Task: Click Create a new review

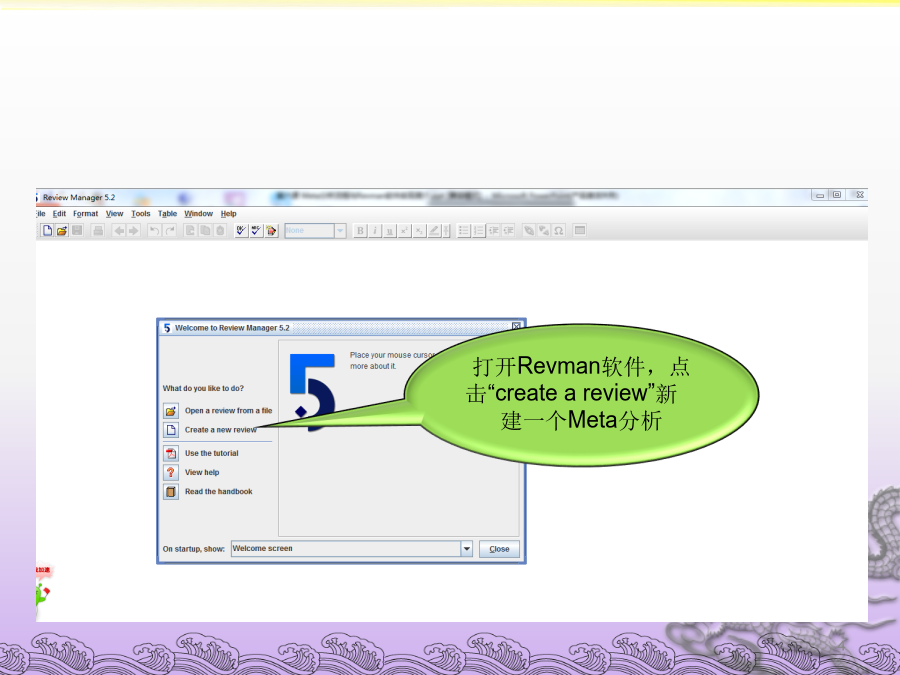Action: click(x=221, y=430)
